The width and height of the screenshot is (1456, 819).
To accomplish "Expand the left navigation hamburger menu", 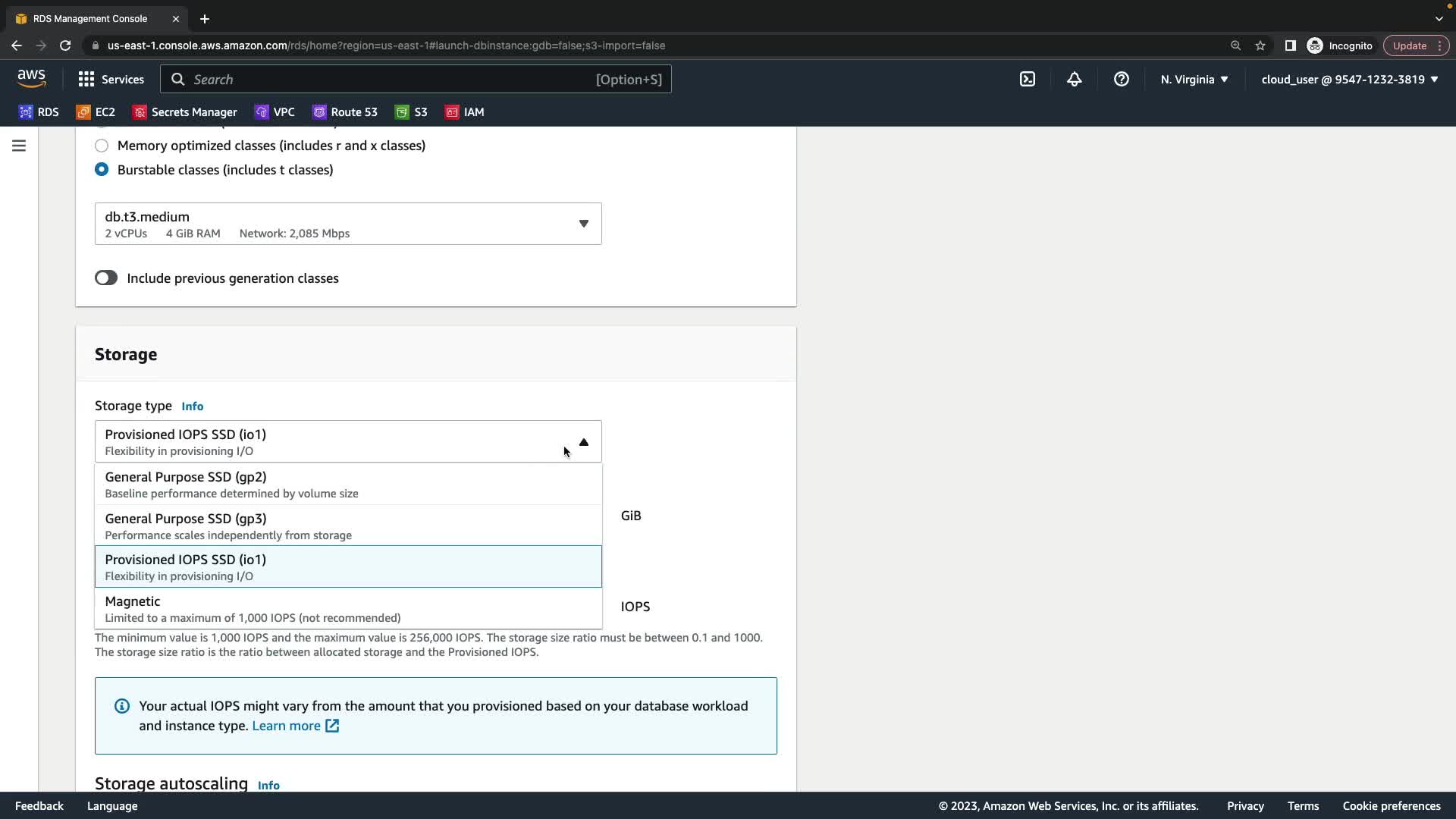I will [x=19, y=146].
